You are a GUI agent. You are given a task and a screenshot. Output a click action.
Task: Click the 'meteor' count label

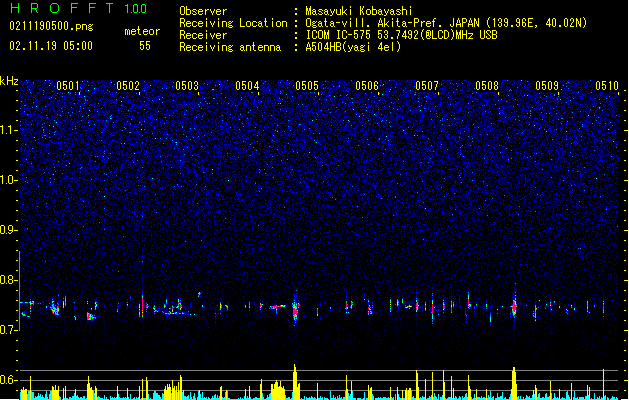click(142, 31)
